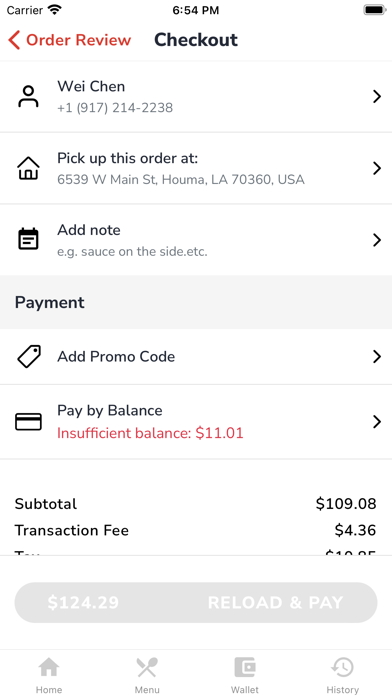The image size is (392, 696).
Task: Expand the Add Promo Code chevron
Action: click(x=377, y=356)
